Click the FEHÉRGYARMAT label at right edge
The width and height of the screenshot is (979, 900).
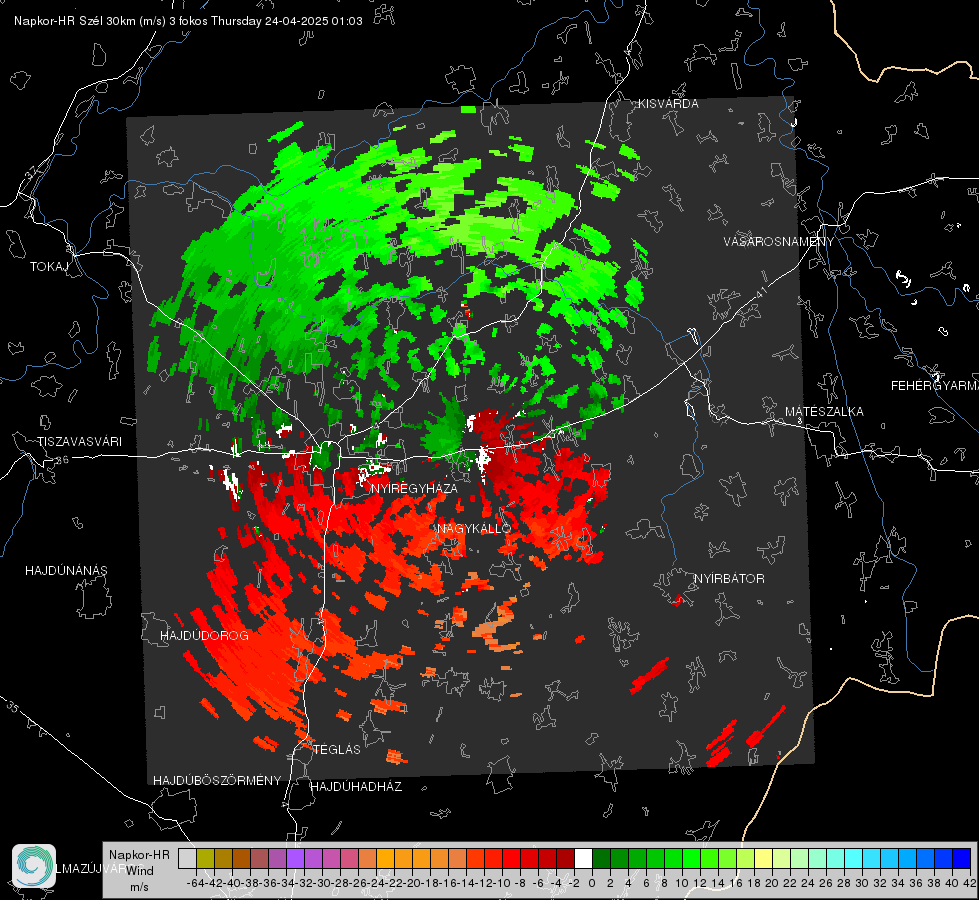click(x=935, y=386)
